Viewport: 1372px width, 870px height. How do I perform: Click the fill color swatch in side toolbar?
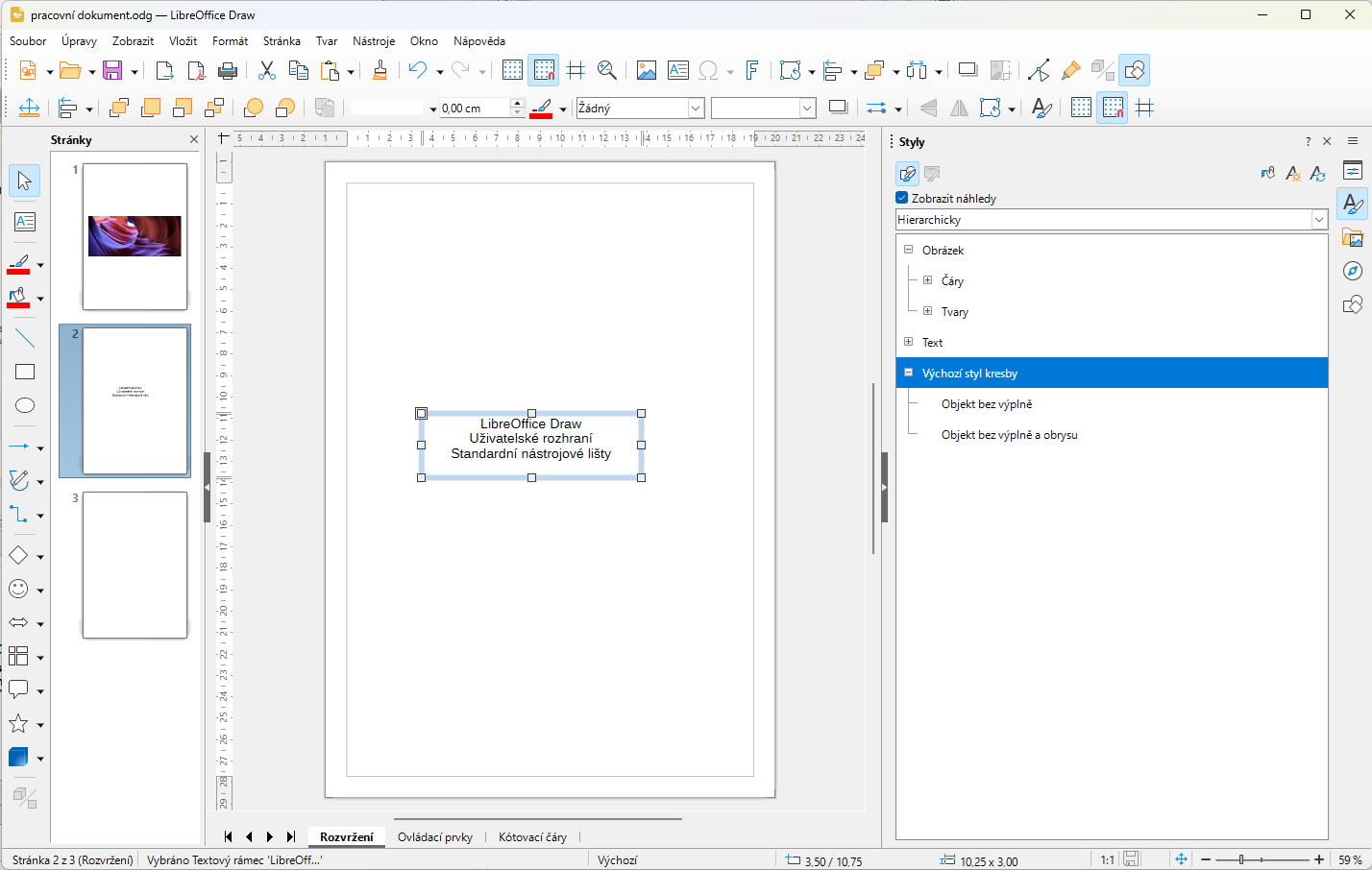(x=18, y=298)
